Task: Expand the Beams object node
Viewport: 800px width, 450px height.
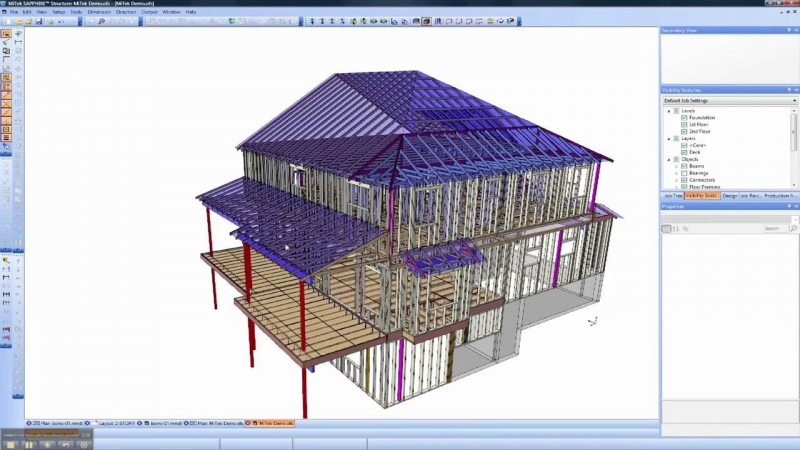Action: (677, 166)
